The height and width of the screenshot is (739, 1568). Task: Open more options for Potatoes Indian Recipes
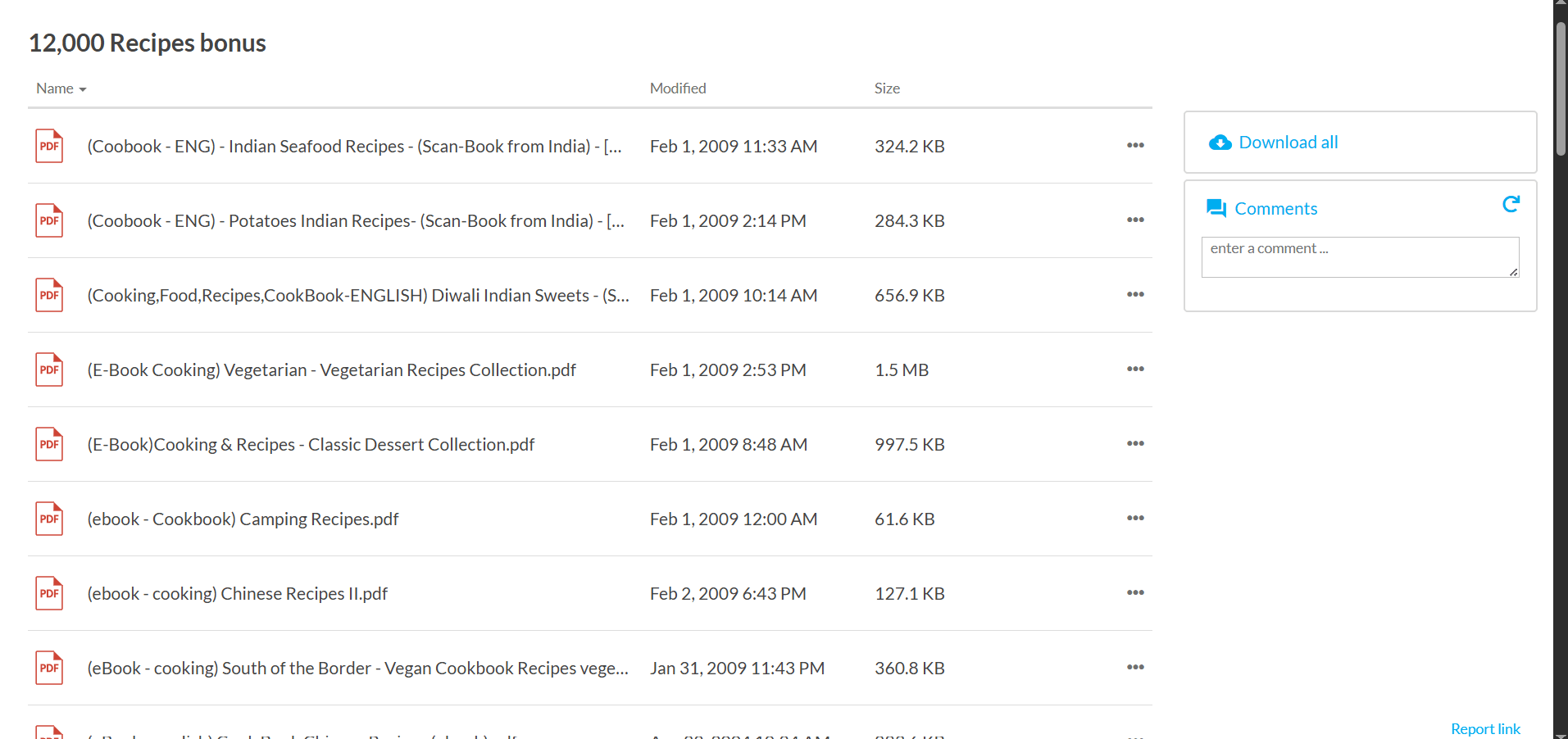coord(1135,220)
